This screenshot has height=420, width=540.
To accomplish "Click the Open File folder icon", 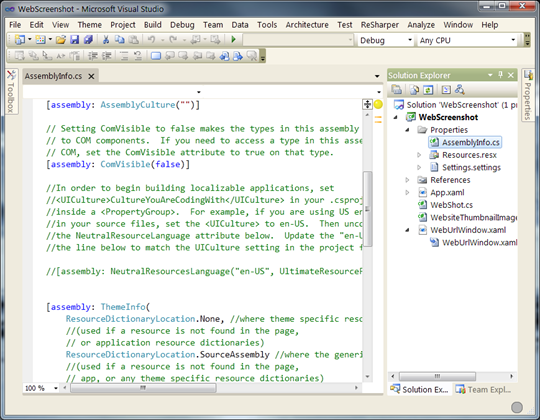I will pyautogui.click(x=61, y=40).
